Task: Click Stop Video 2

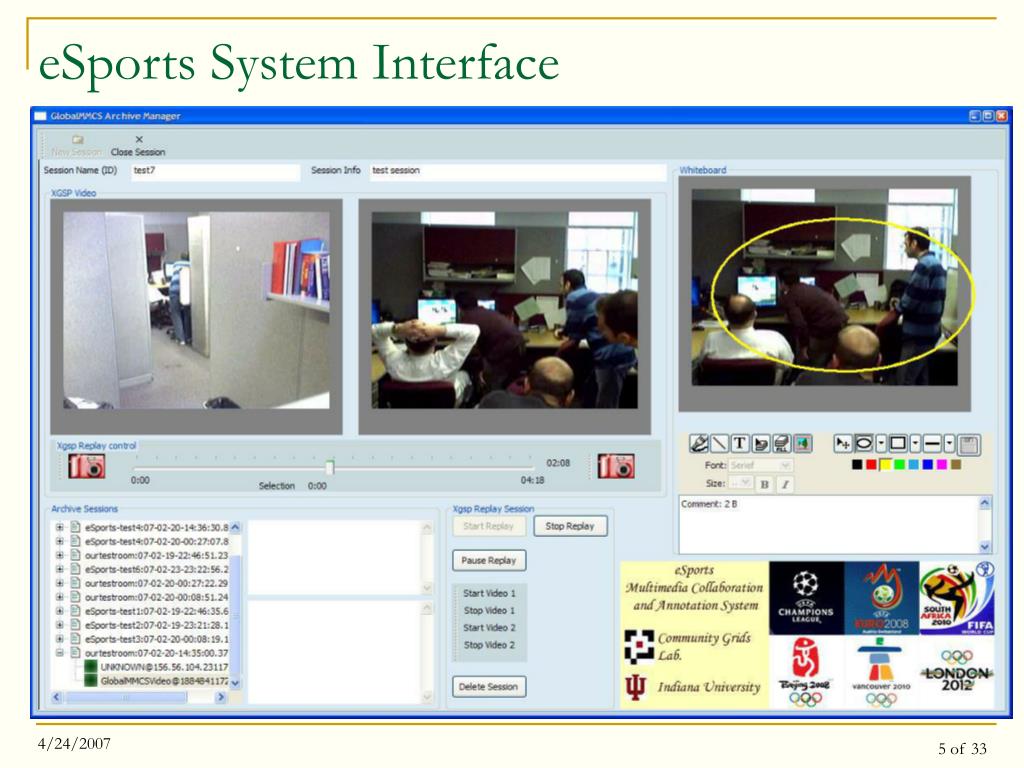Action: click(489, 645)
